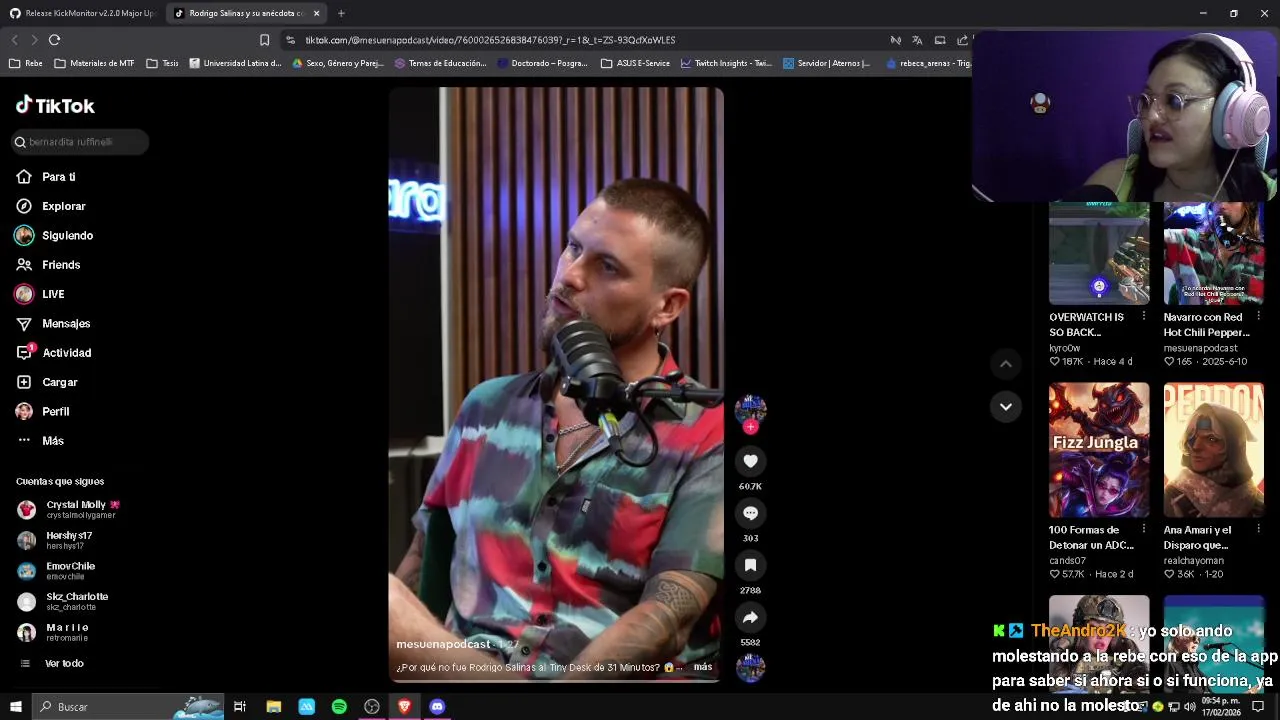Open Windows Start menu
This screenshot has width=1280, height=720.
coord(15,707)
